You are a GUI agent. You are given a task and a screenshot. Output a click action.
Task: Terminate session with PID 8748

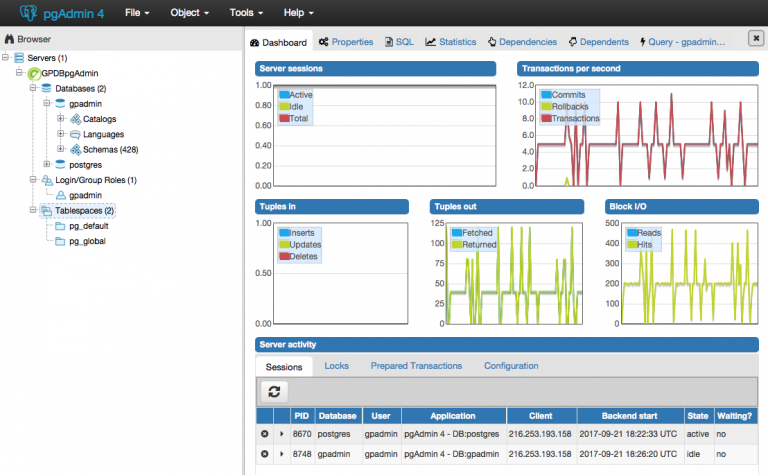[x=265, y=454]
